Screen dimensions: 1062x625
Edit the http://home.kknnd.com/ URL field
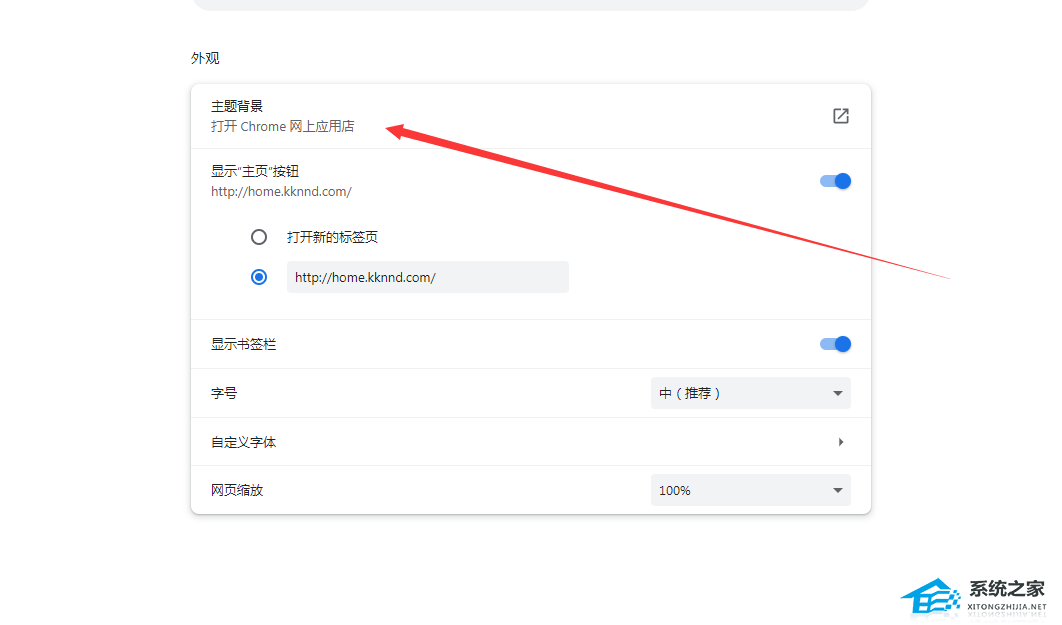(427, 277)
